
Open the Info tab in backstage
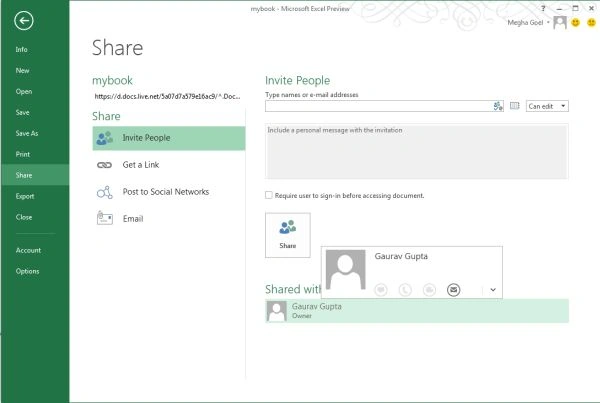pyautogui.click(x=21, y=49)
